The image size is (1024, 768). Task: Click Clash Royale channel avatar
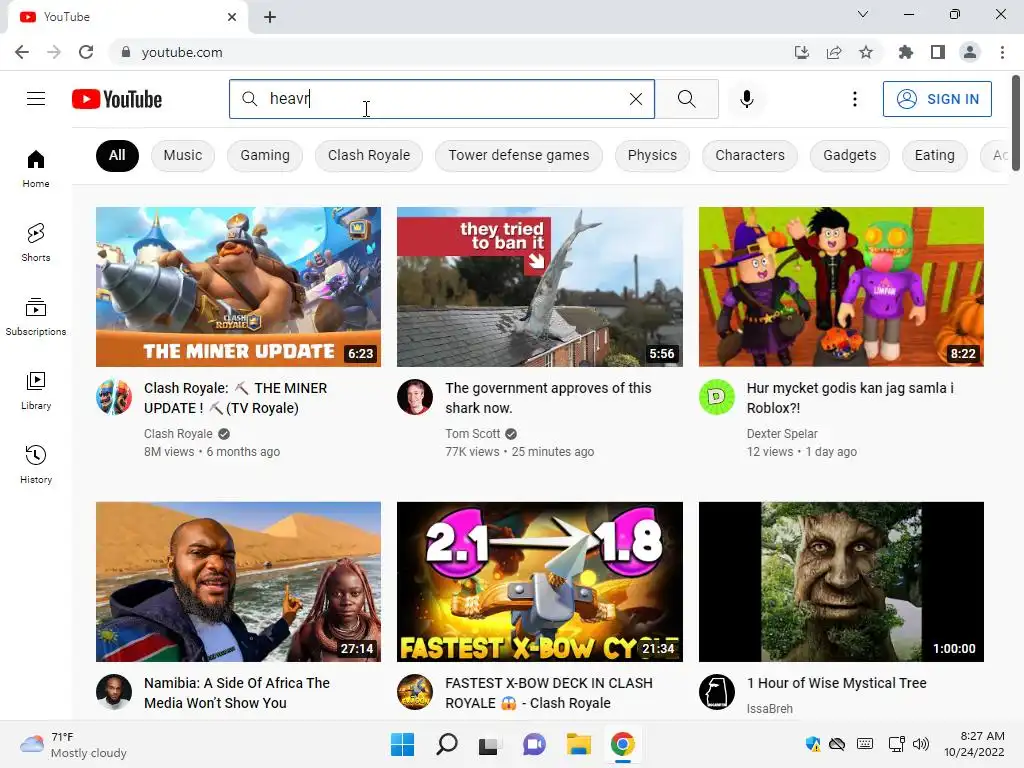click(x=114, y=396)
